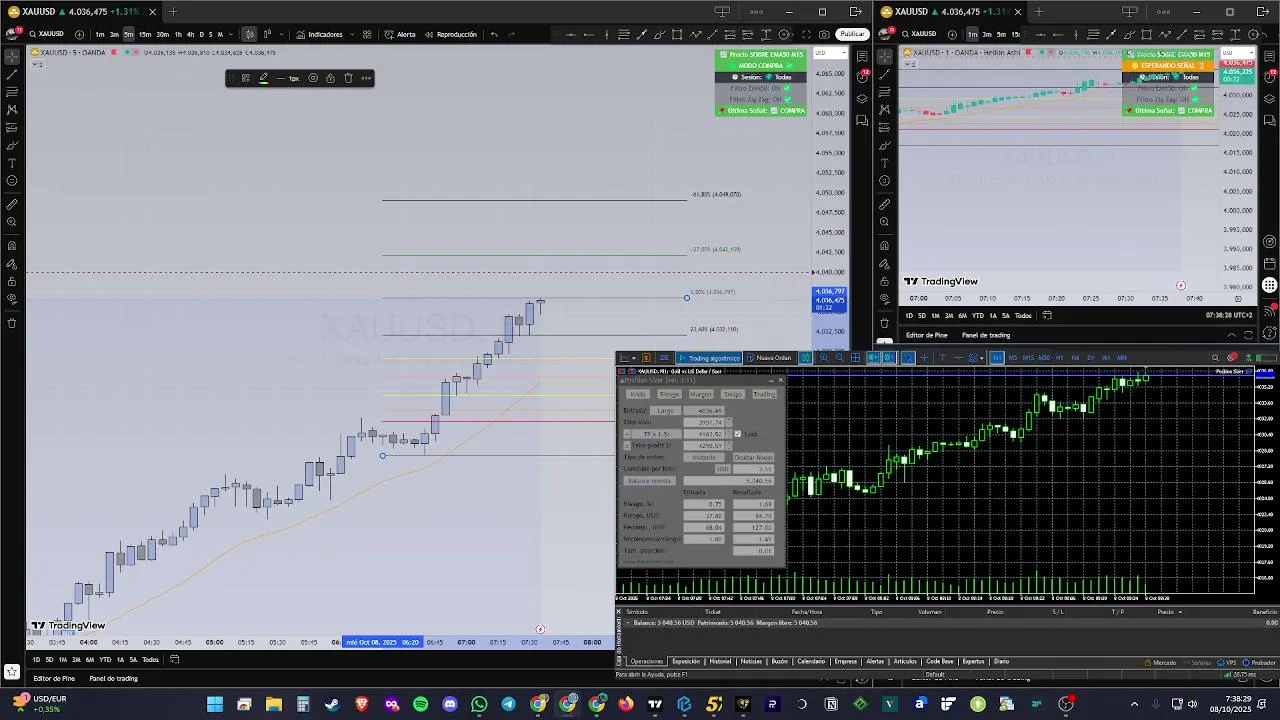
Task: Select the trend line drawing tool
Action: (x=12, y=75)
